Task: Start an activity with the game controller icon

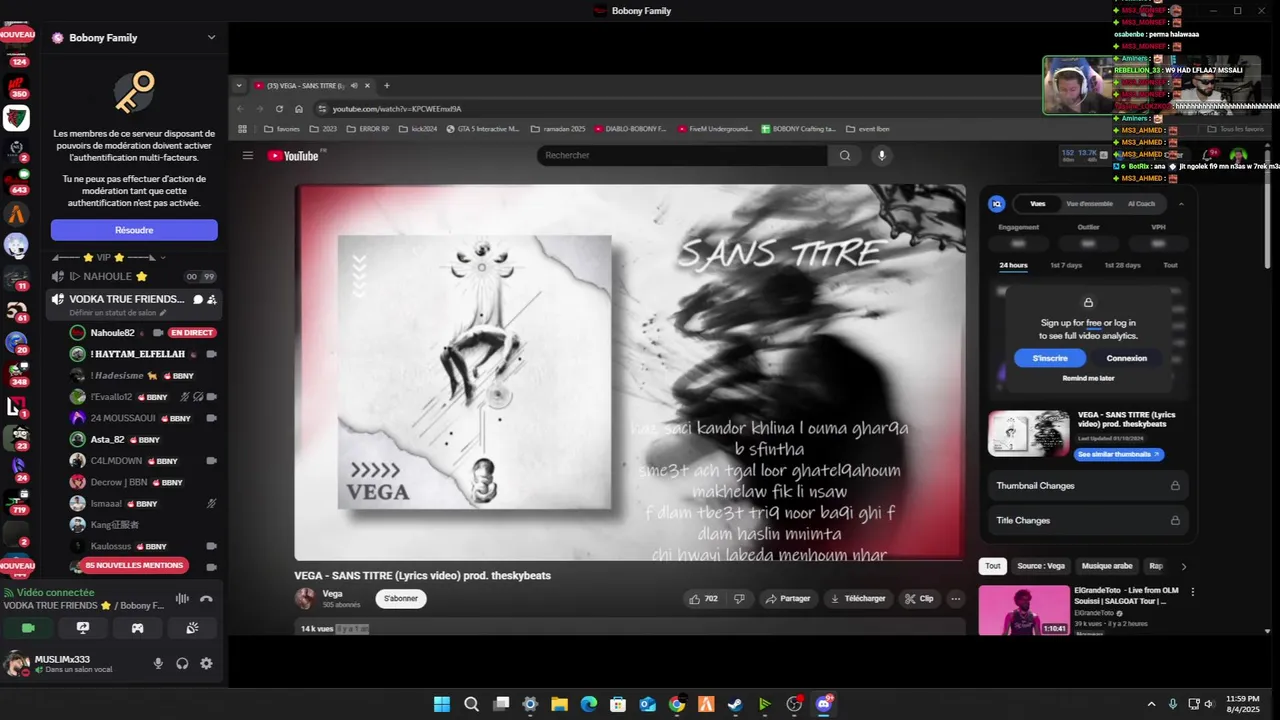Action: click(x=138, y=628)
